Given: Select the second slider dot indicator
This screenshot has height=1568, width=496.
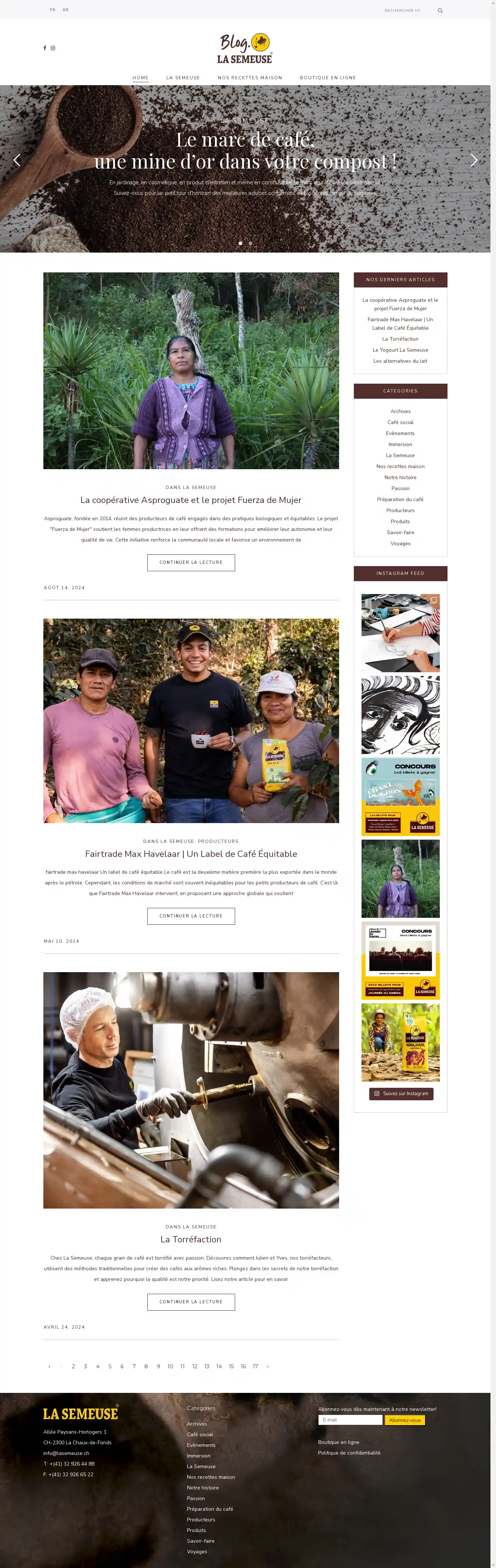Looking at the screenshot, I should click(x=250, y=243).
